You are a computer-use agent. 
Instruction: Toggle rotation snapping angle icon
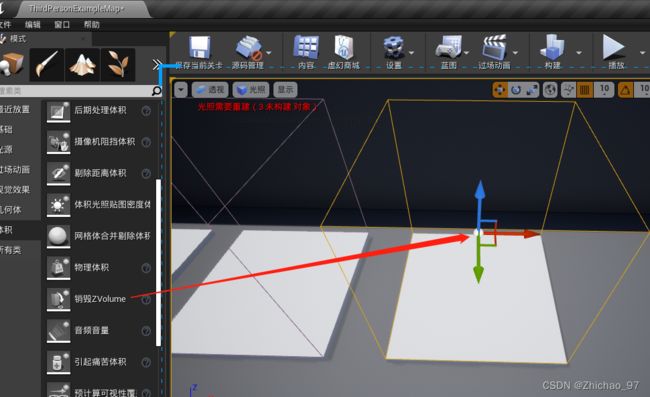626,90
